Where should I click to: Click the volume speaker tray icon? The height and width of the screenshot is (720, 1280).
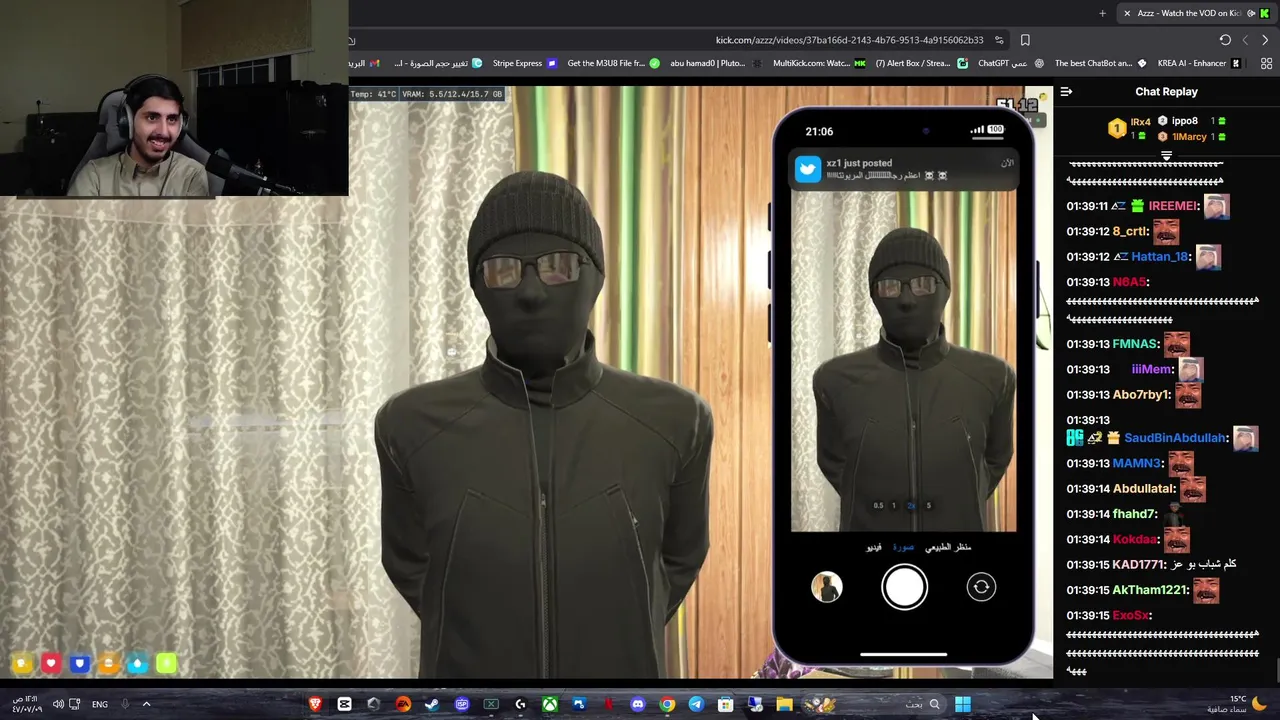[58, 704]
